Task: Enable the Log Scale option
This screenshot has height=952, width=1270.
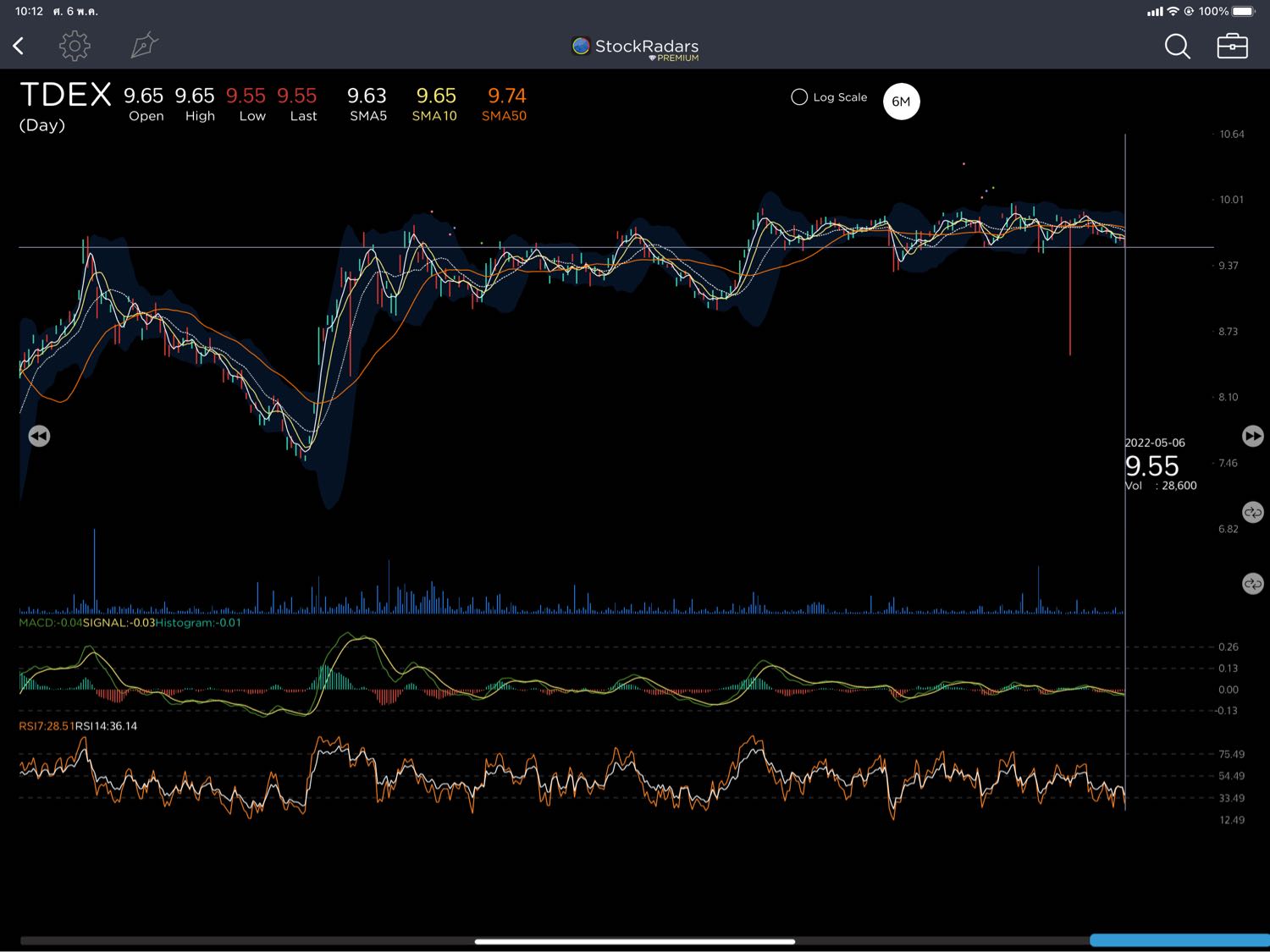Action: point(799,97)
